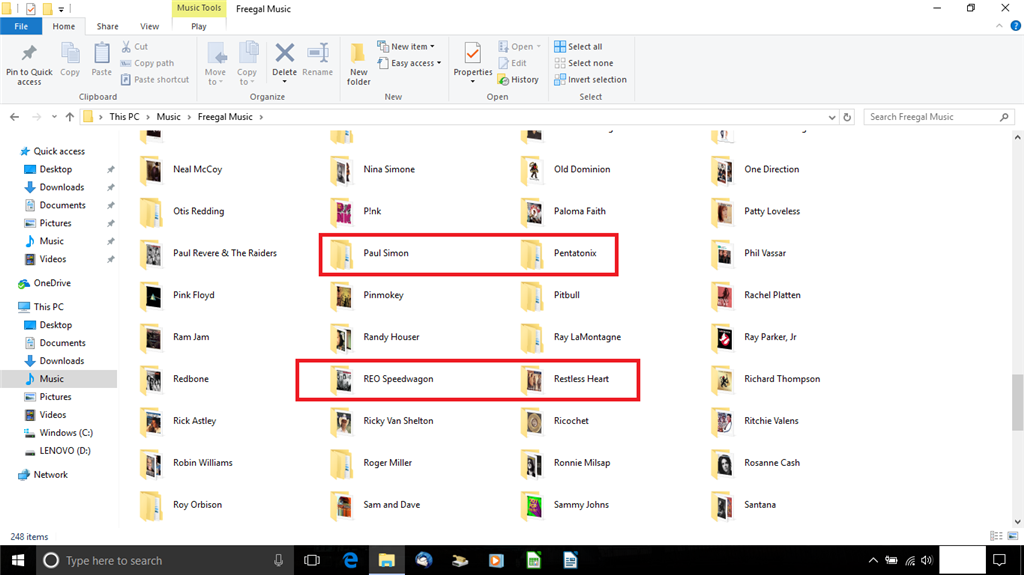Click Select none
The width and height of the screenshot is (1024, 575).
pyautogui.click(x=584, y=63)
